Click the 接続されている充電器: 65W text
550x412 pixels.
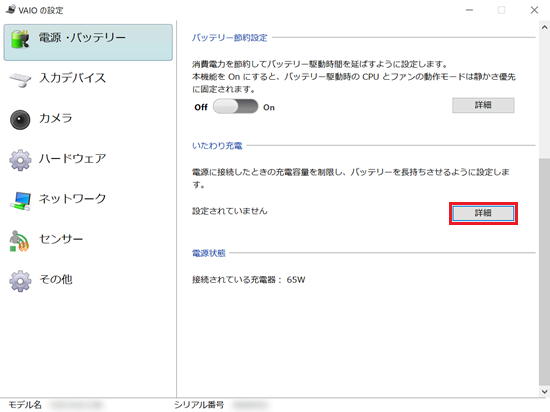point(249,280)
